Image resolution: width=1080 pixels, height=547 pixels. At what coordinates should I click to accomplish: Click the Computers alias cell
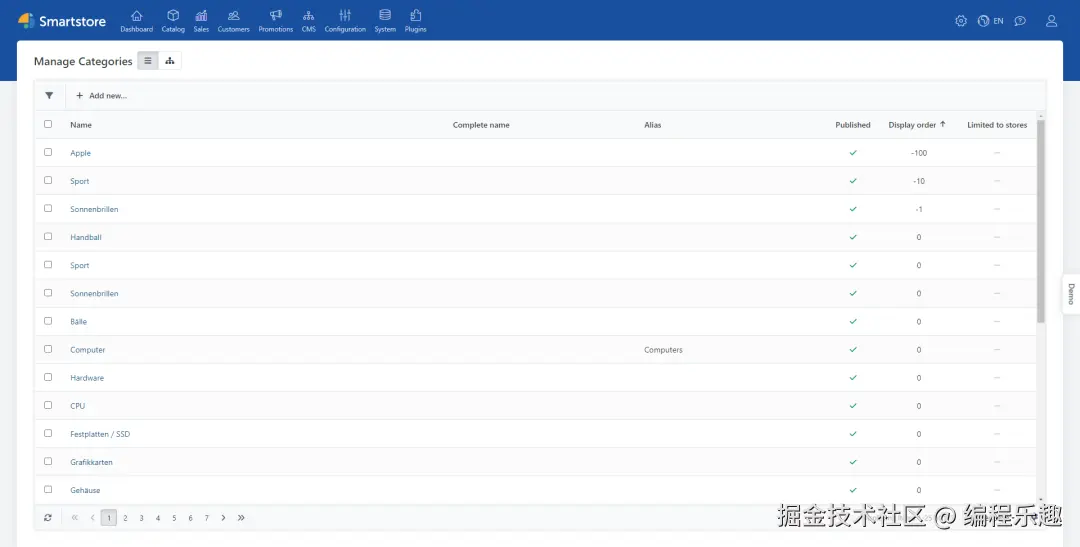point(663,350)
